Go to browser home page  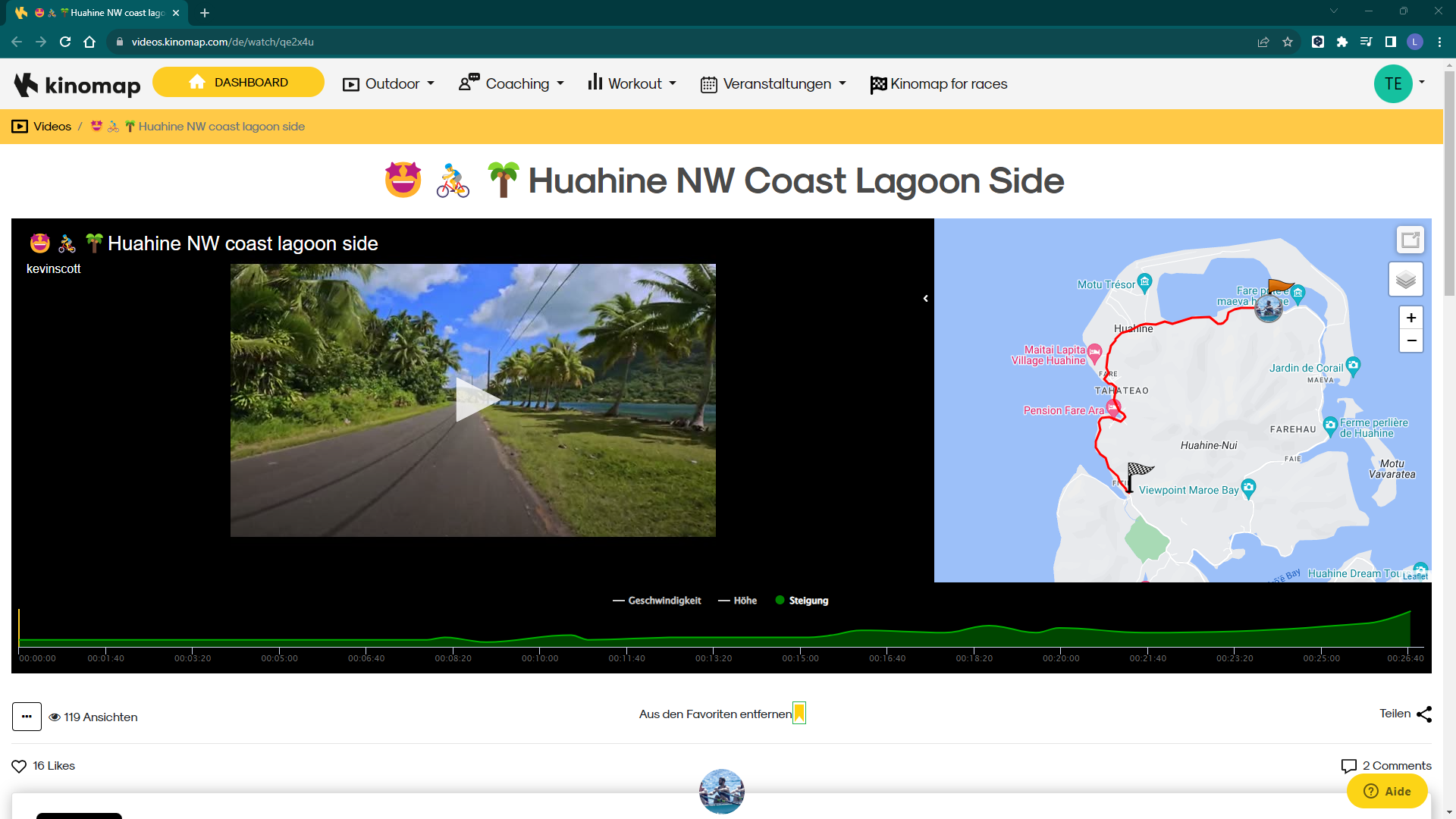pos(89,42)
